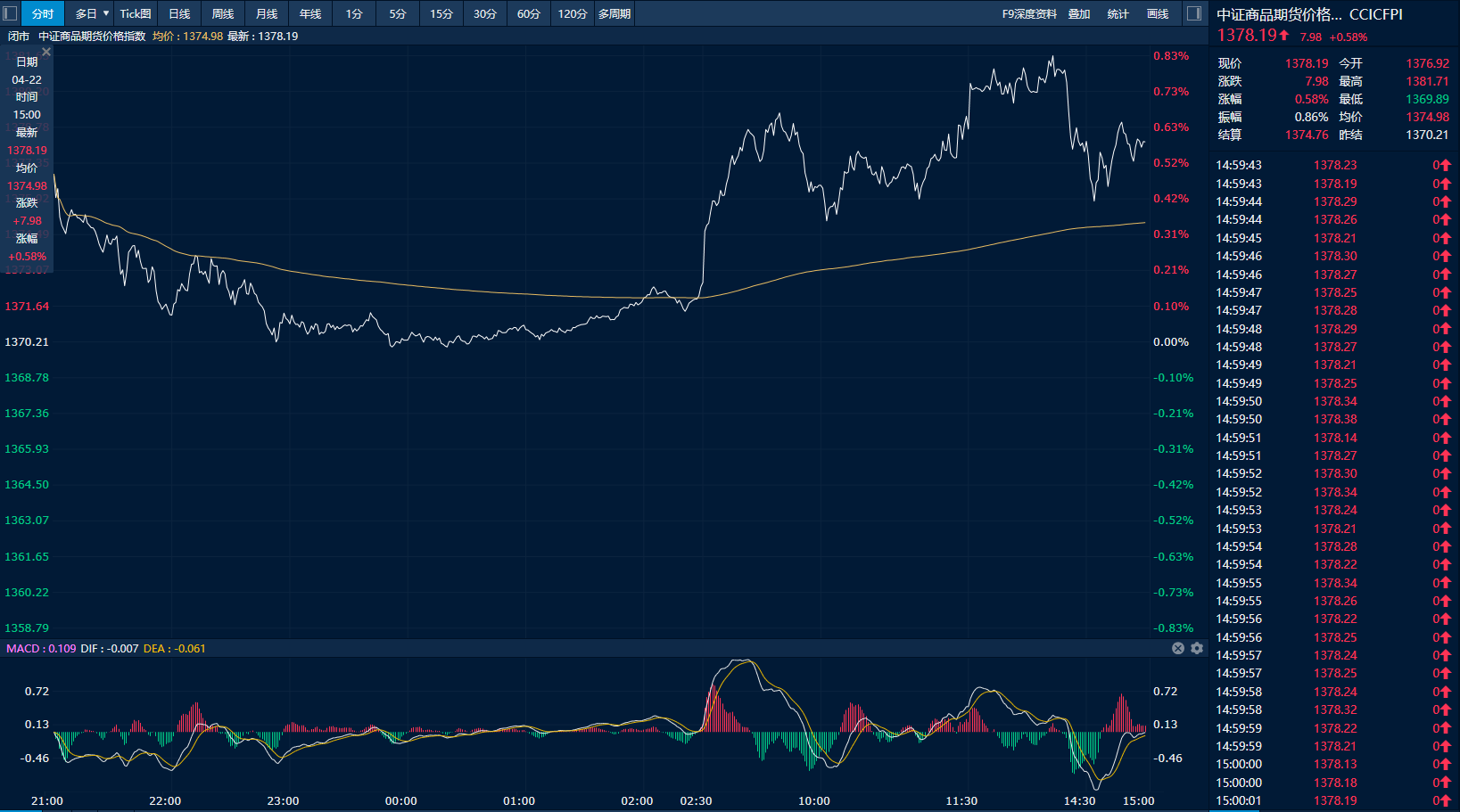Click the 叠加 overlay button
The height and width of the screenshot is (812, 1460).
1079,13
